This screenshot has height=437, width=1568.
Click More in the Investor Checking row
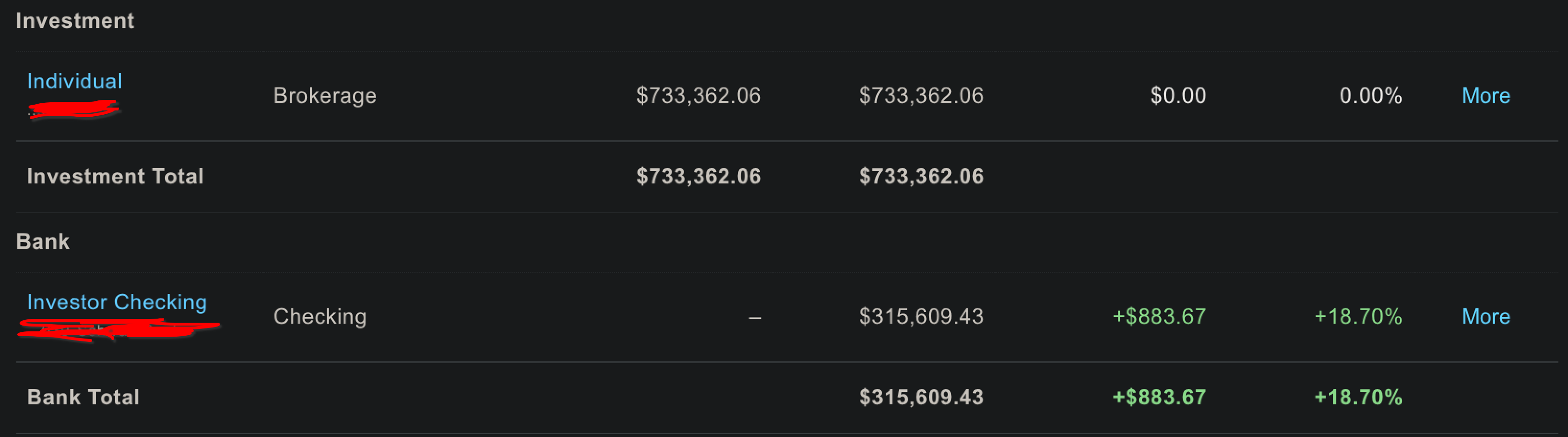coord(1485,316)
